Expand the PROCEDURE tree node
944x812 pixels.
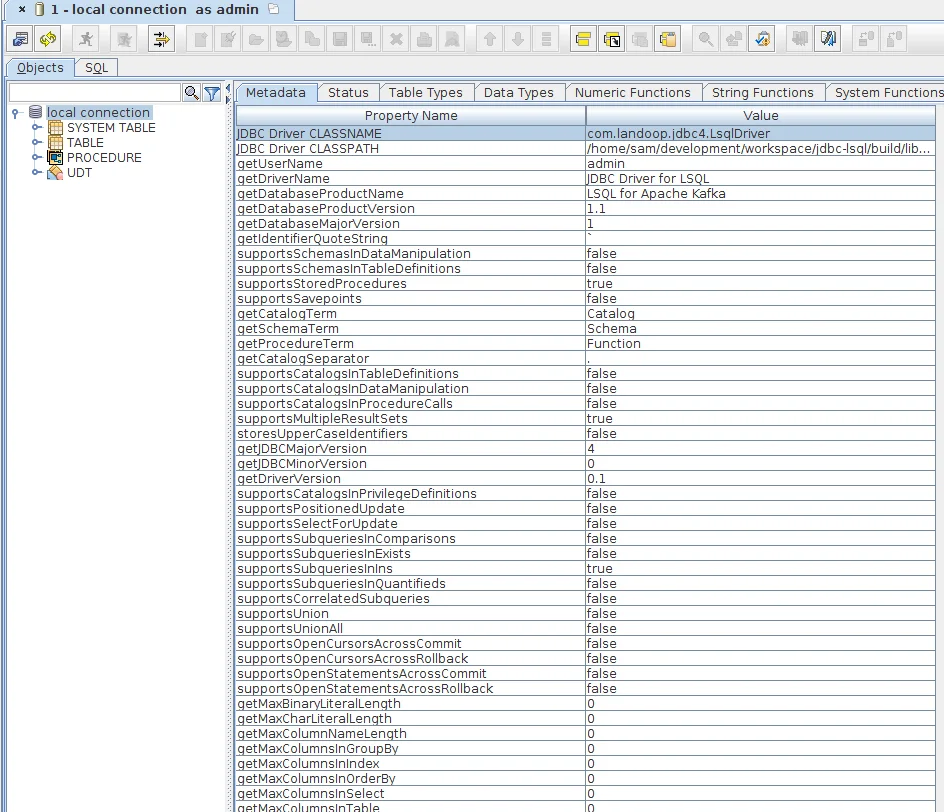(37, 158)
